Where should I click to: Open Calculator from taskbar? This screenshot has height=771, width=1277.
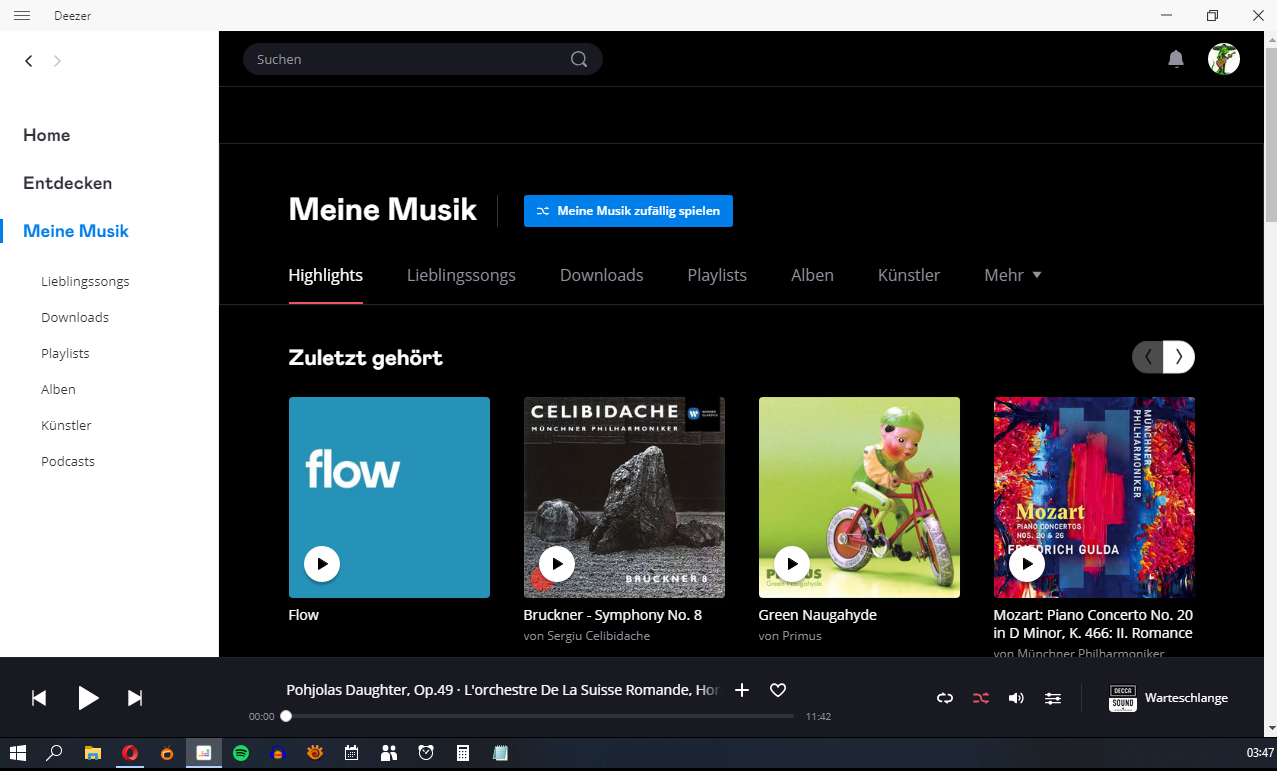463,753
